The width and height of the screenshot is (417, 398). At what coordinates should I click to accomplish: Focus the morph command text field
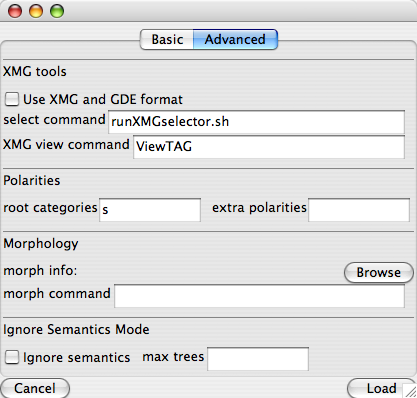tap(259, 296)
